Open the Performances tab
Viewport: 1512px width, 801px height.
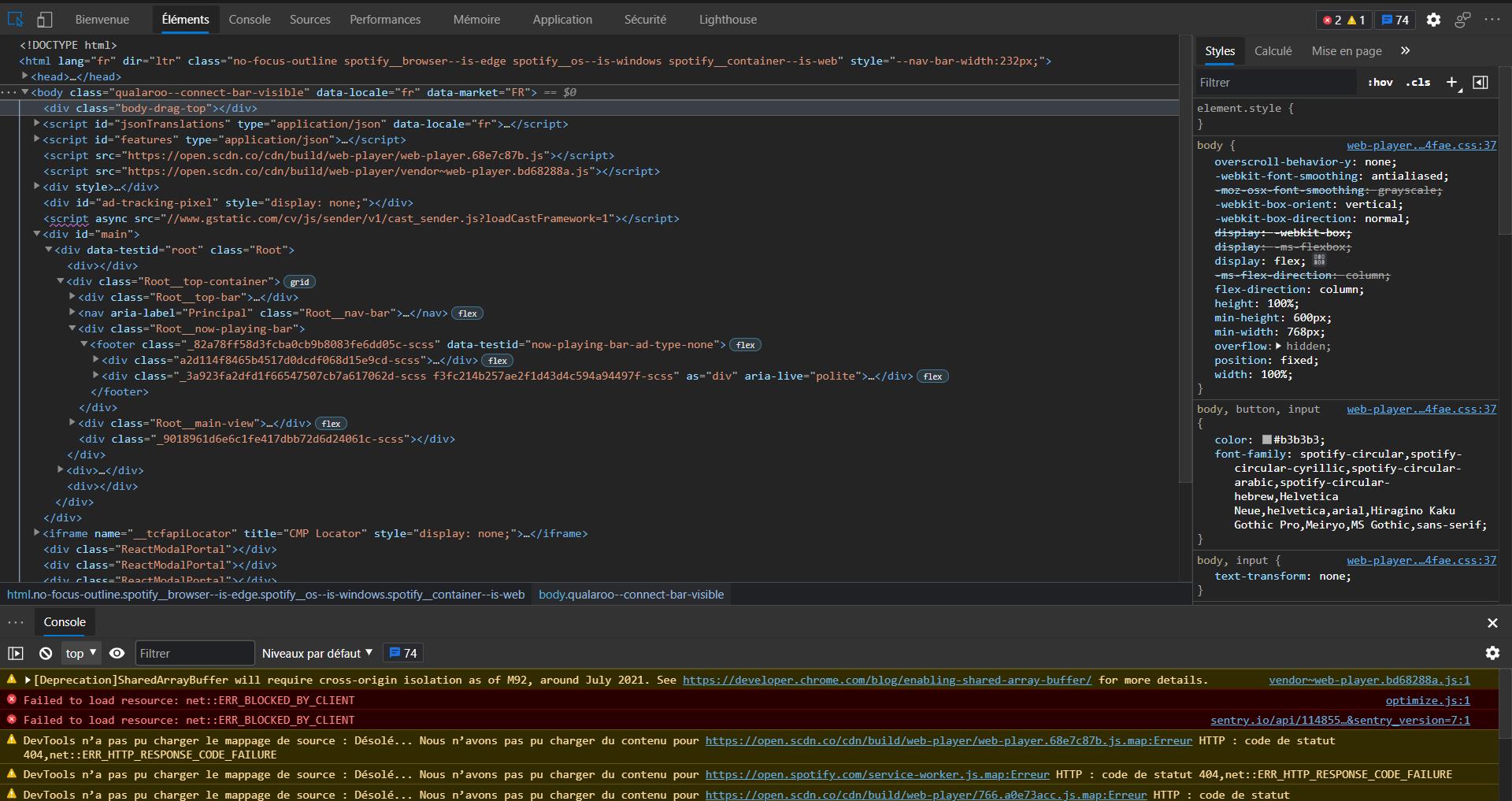[x=385, y=20]
